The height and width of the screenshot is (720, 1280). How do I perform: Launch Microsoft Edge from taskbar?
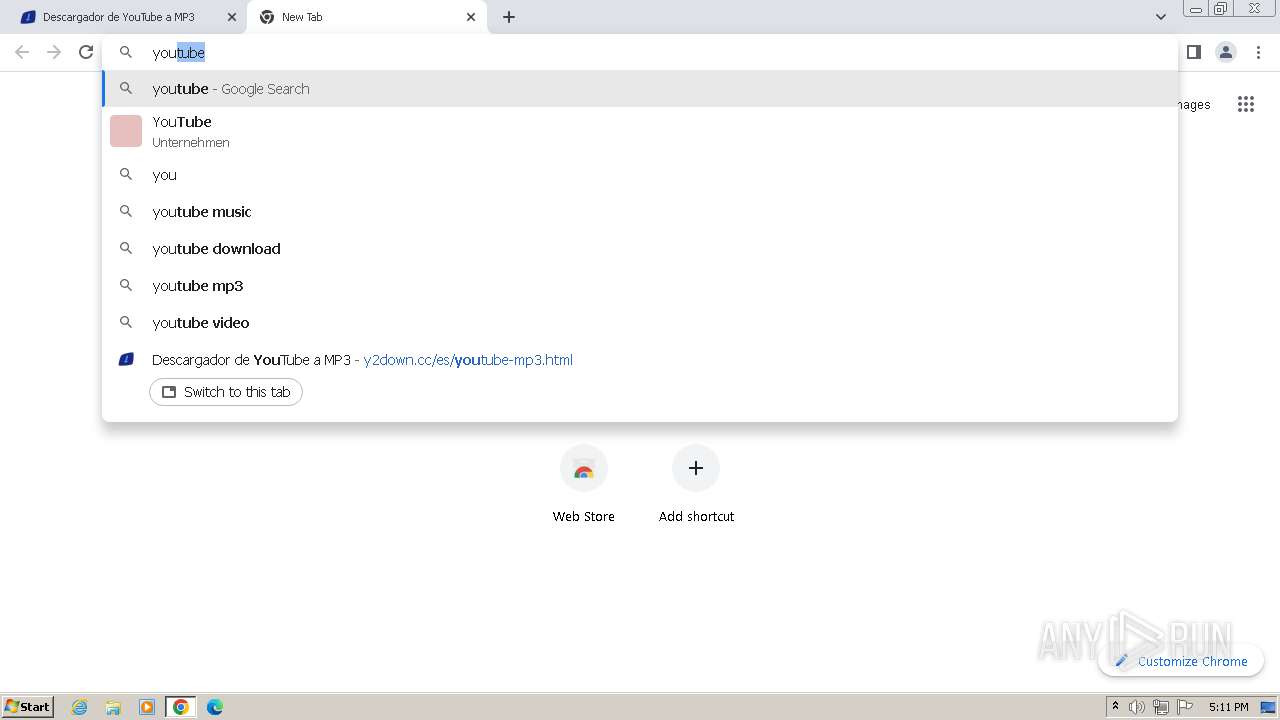[215, 707]
